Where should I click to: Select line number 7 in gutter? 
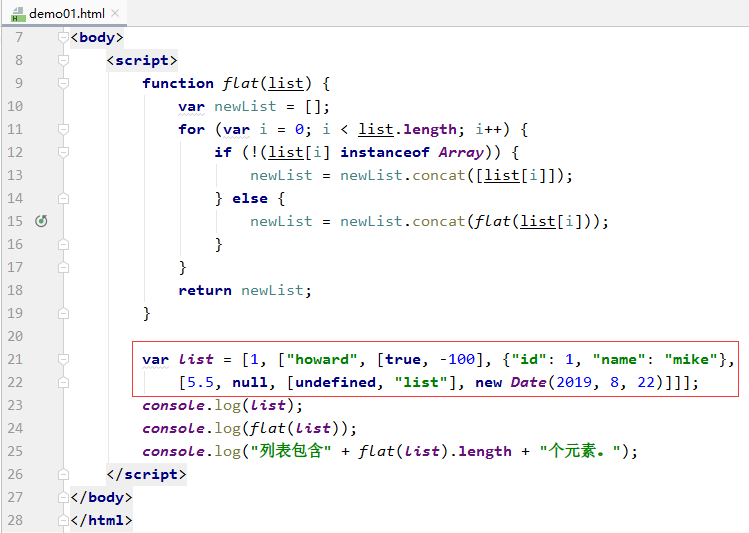pyautogui.click(x=19, y=37)
